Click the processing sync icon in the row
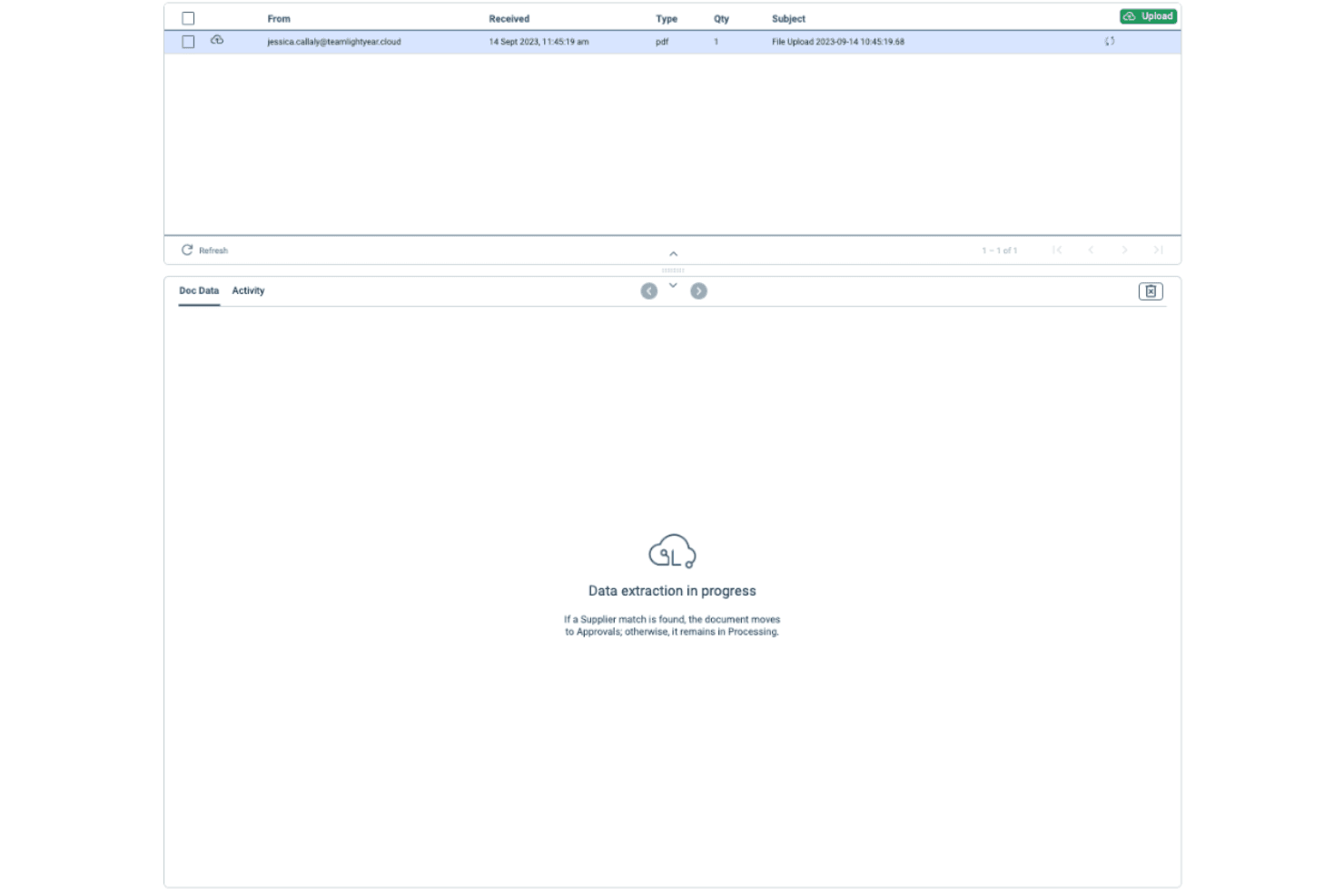Viewport: 1344px width, 896px height. (x=1110, y=41)
